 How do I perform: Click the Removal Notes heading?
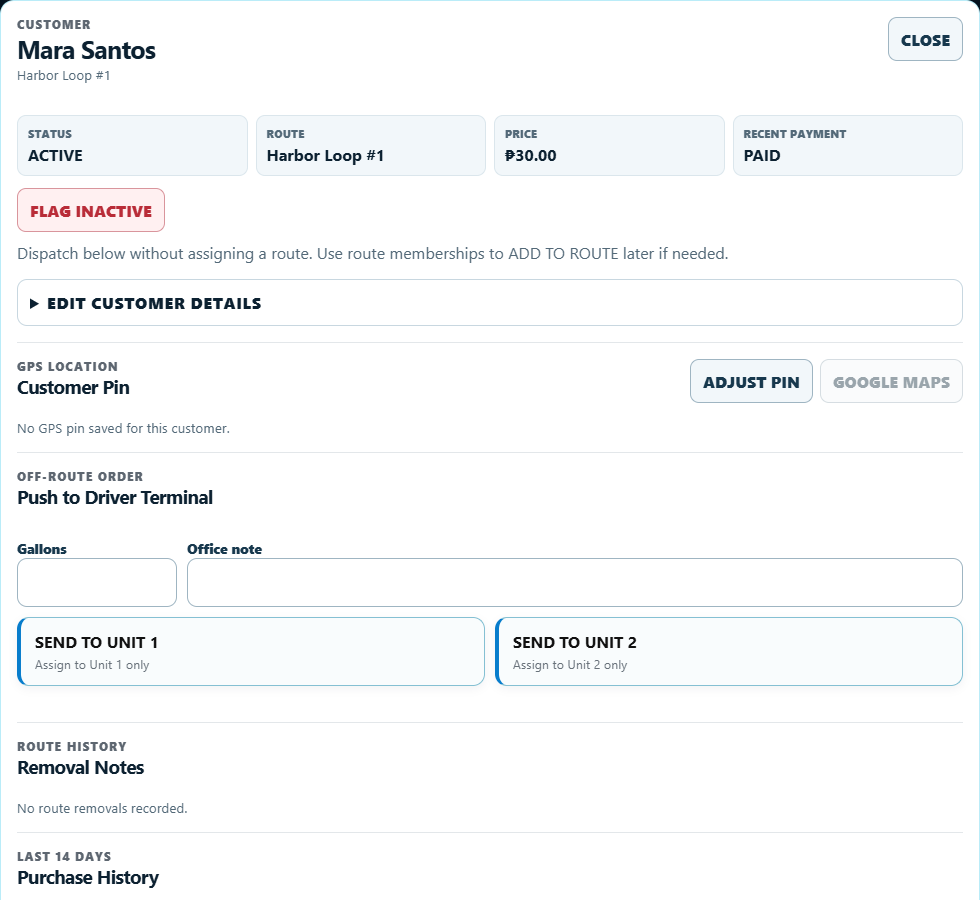click(x=81, y=768)
